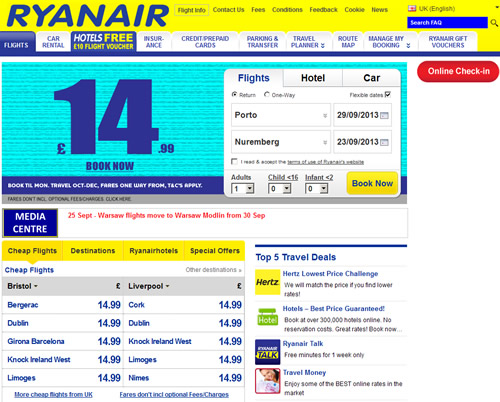Open the Car Rental menu item
The height and width of the screenshot is (402, 500).
click(53, 42)
